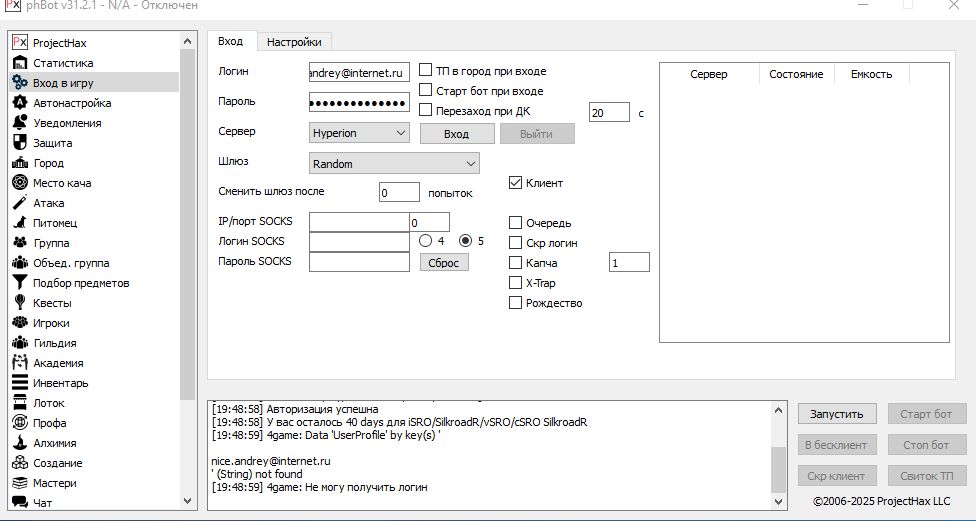Uncheck the Клиент checkbox

coord(516,183)
